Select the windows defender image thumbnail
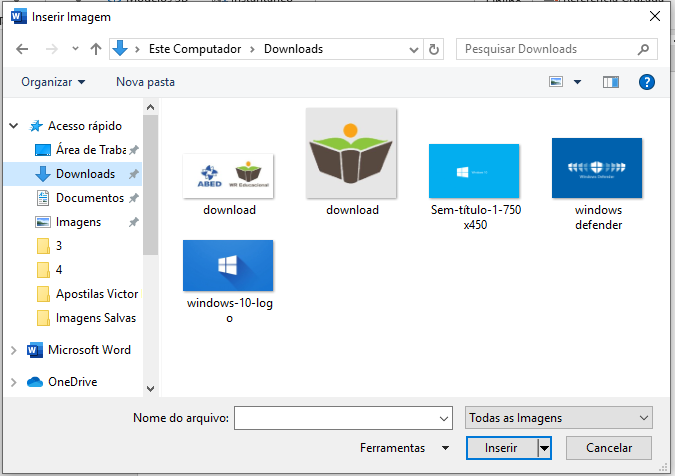Screen dimensions: 675x476 598,169
